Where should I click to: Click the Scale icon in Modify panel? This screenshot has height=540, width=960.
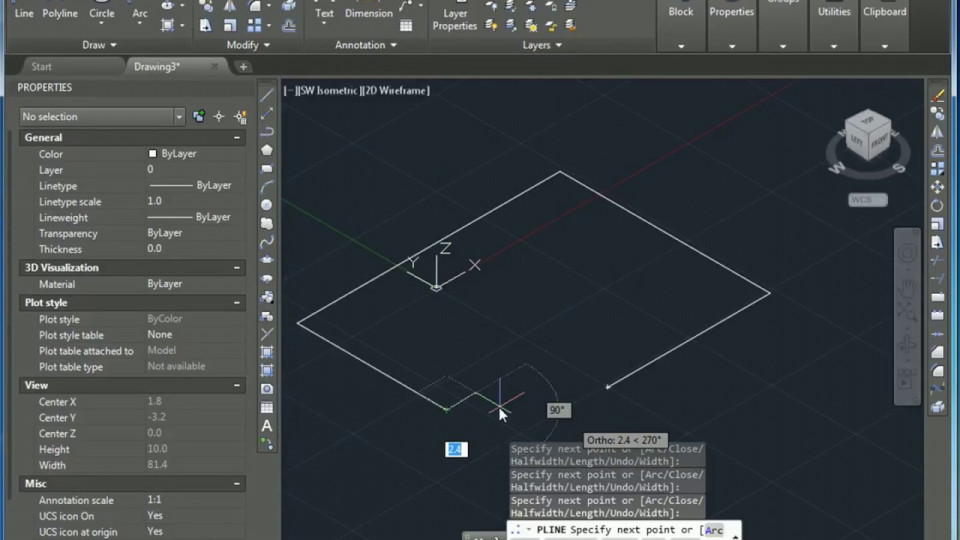pyautogui.click(x=230, y=25)
